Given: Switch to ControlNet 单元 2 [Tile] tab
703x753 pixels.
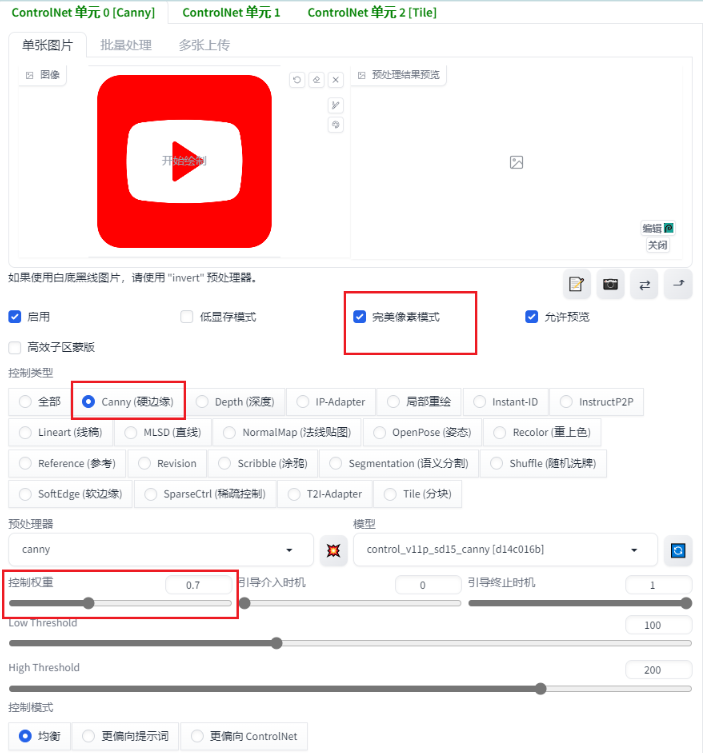Looking at the screenshot, I should (x=372, y=12).
